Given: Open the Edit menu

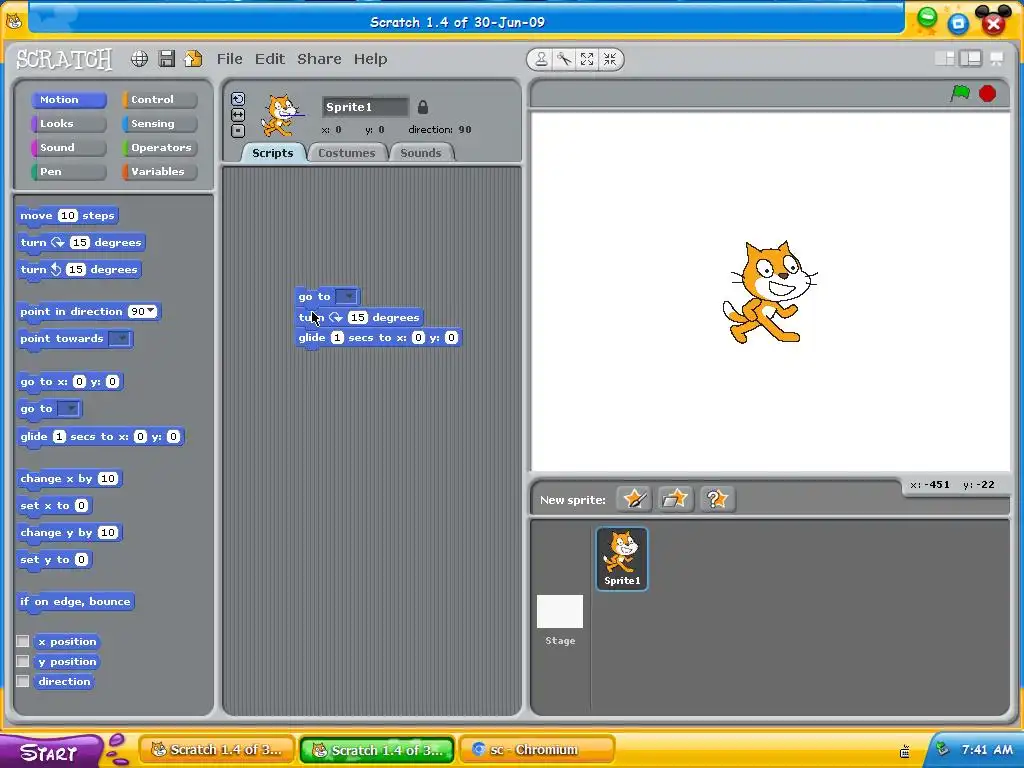Looking at the screenshot, I should [x=270, y=59].
